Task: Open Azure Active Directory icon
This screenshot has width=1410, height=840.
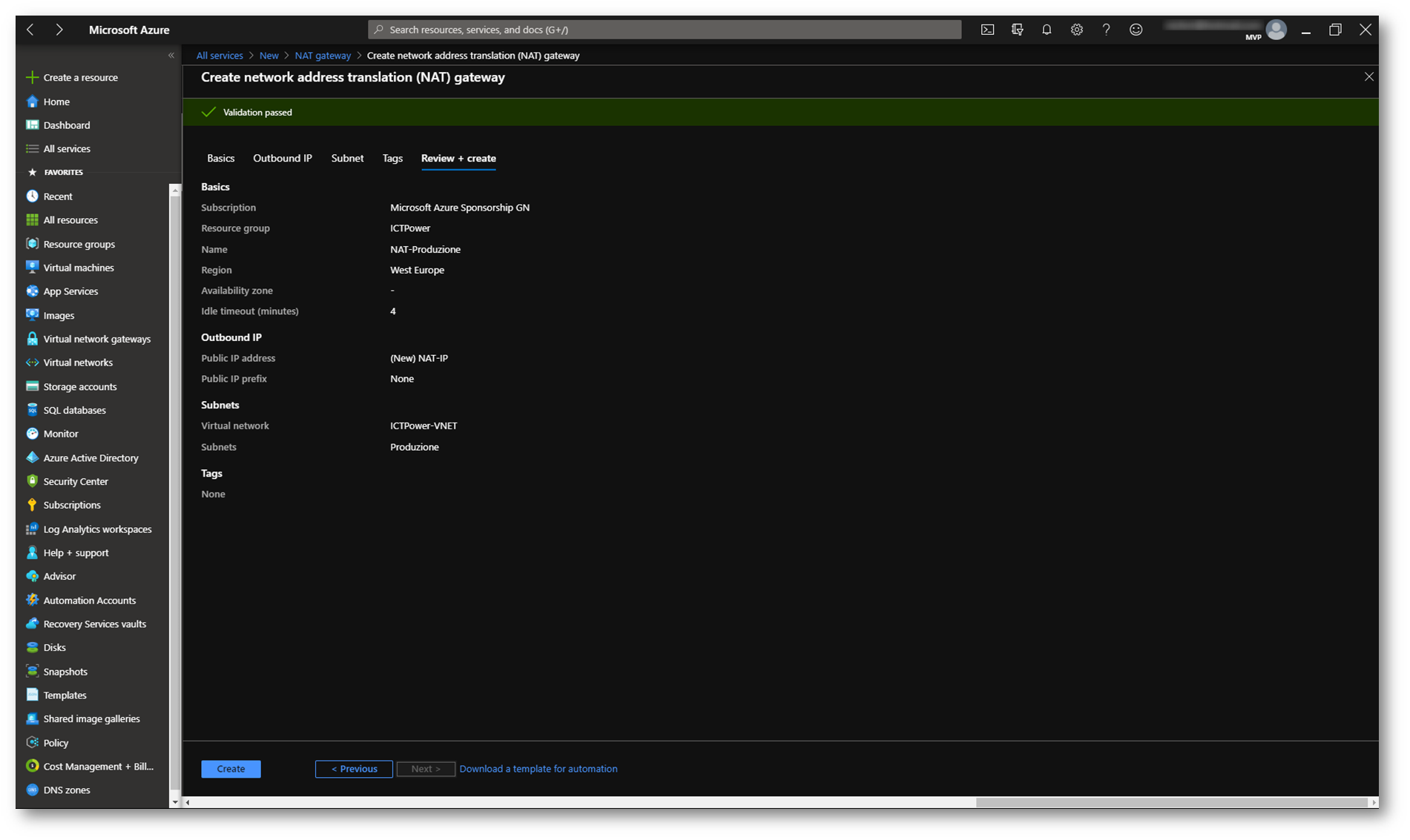Action: pos(32,457)
